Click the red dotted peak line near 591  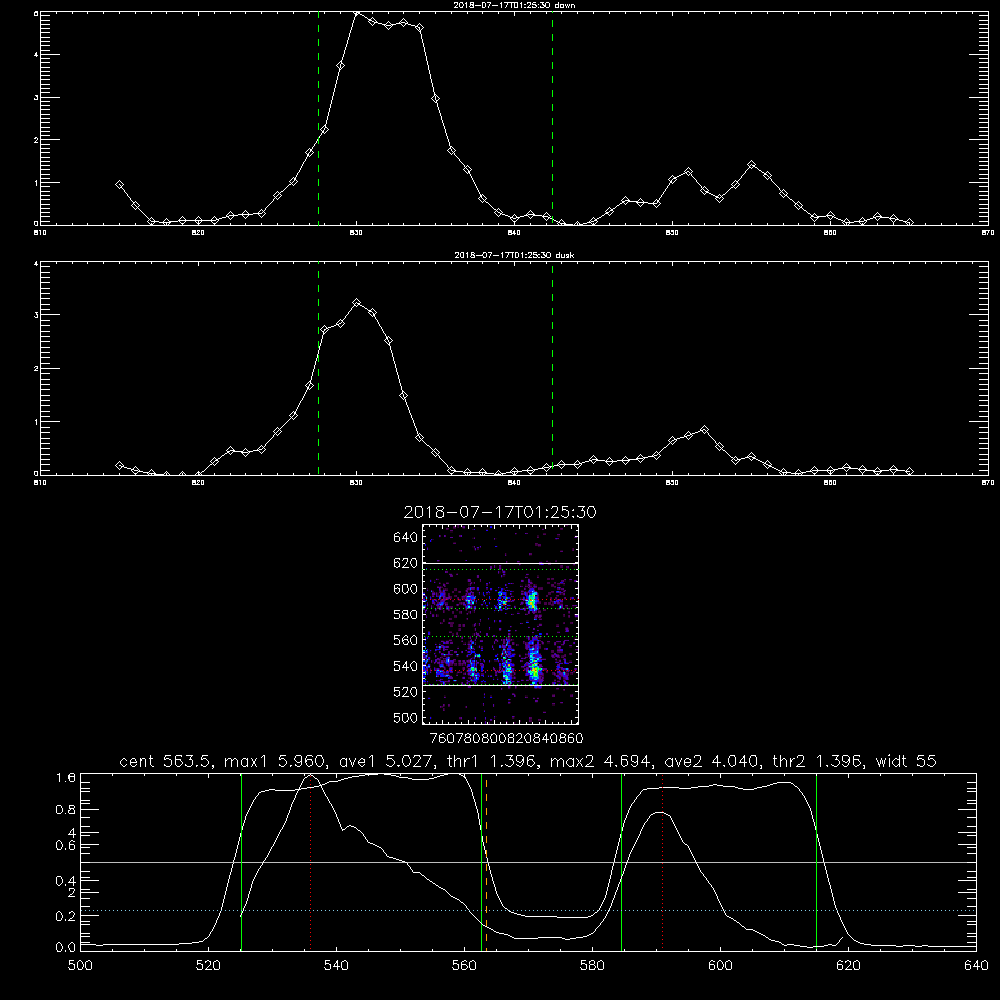(x=663, y=861)
